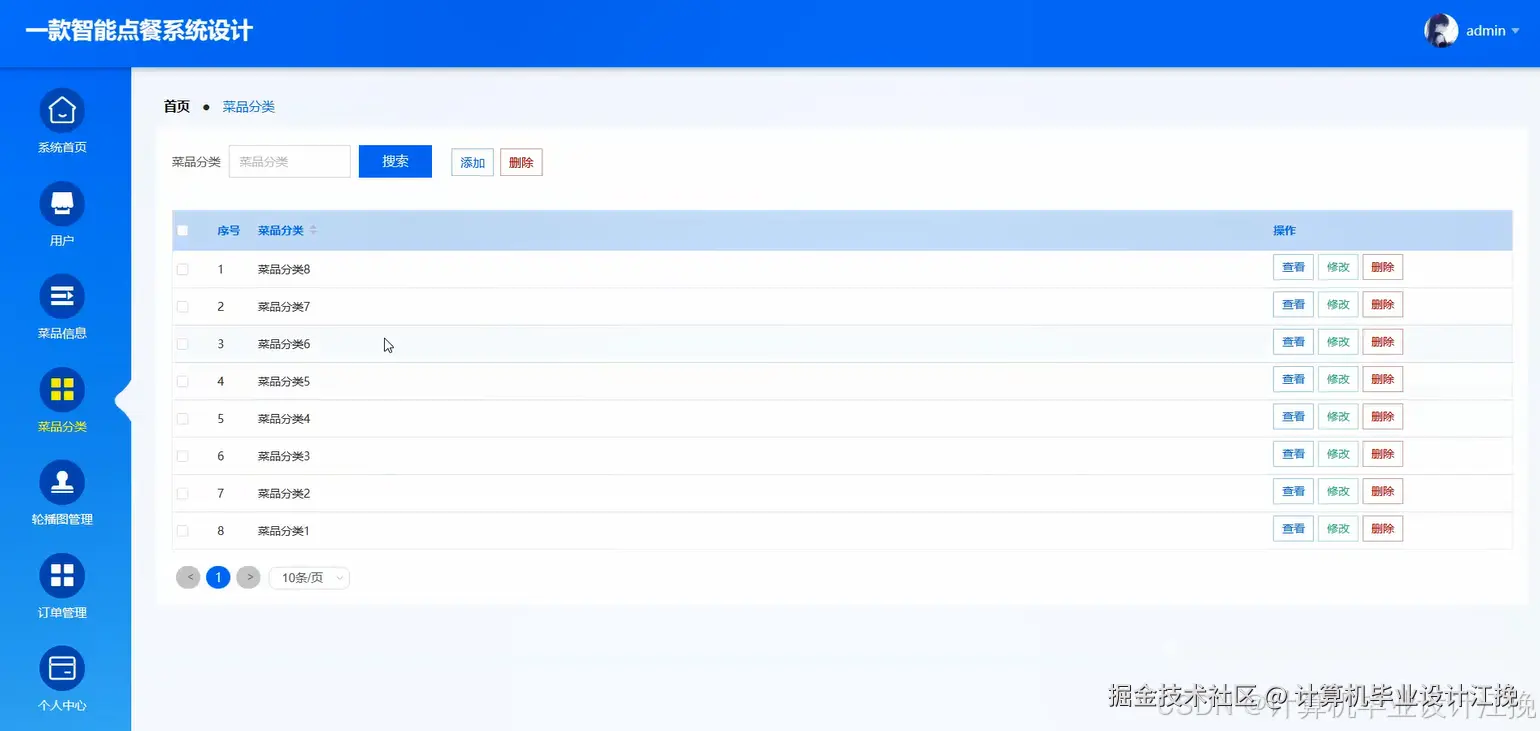
Task: Check the box for 菜品分类6 row
Action: click(182, 344)
